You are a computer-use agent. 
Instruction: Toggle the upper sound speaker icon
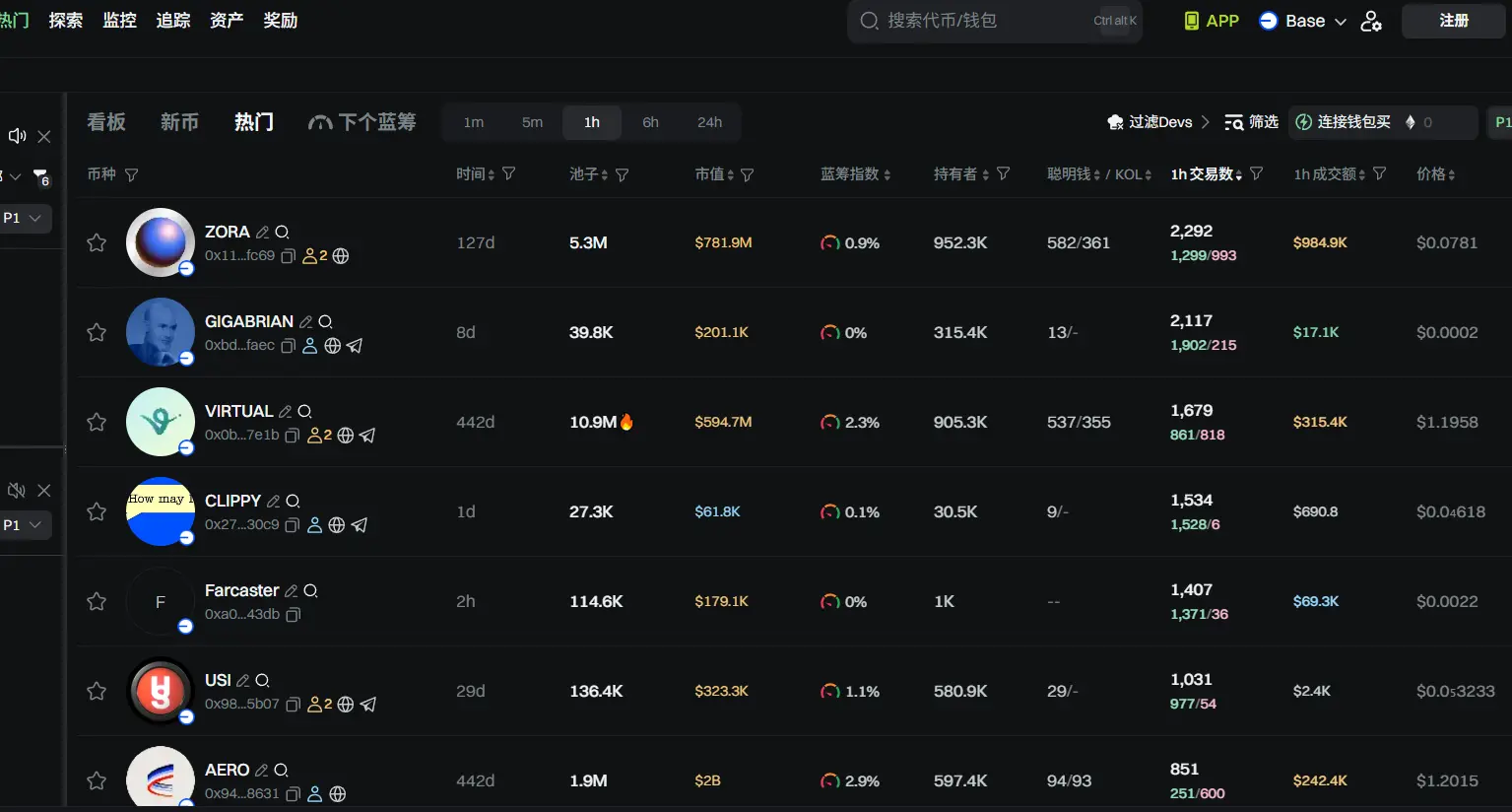click(x=17, y=136)
